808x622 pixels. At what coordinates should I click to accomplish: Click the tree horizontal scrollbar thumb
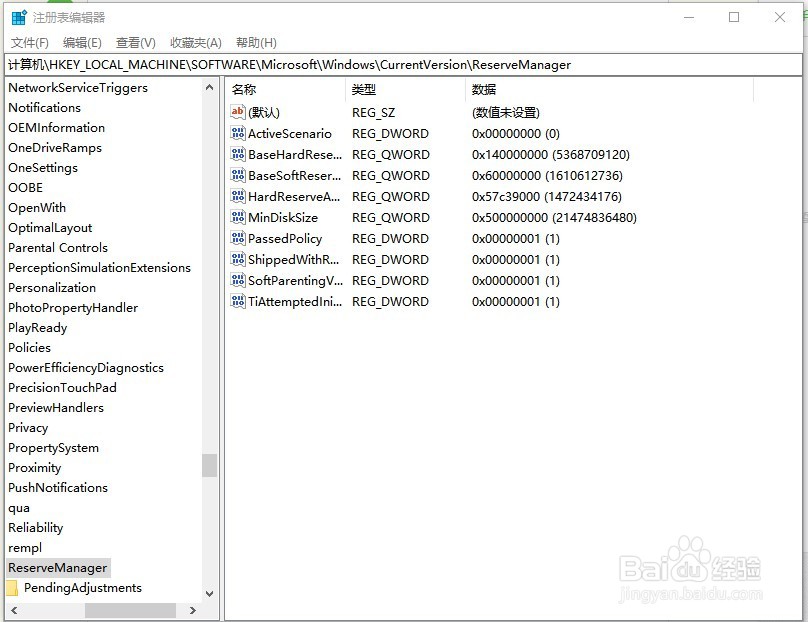coord(130,611)
